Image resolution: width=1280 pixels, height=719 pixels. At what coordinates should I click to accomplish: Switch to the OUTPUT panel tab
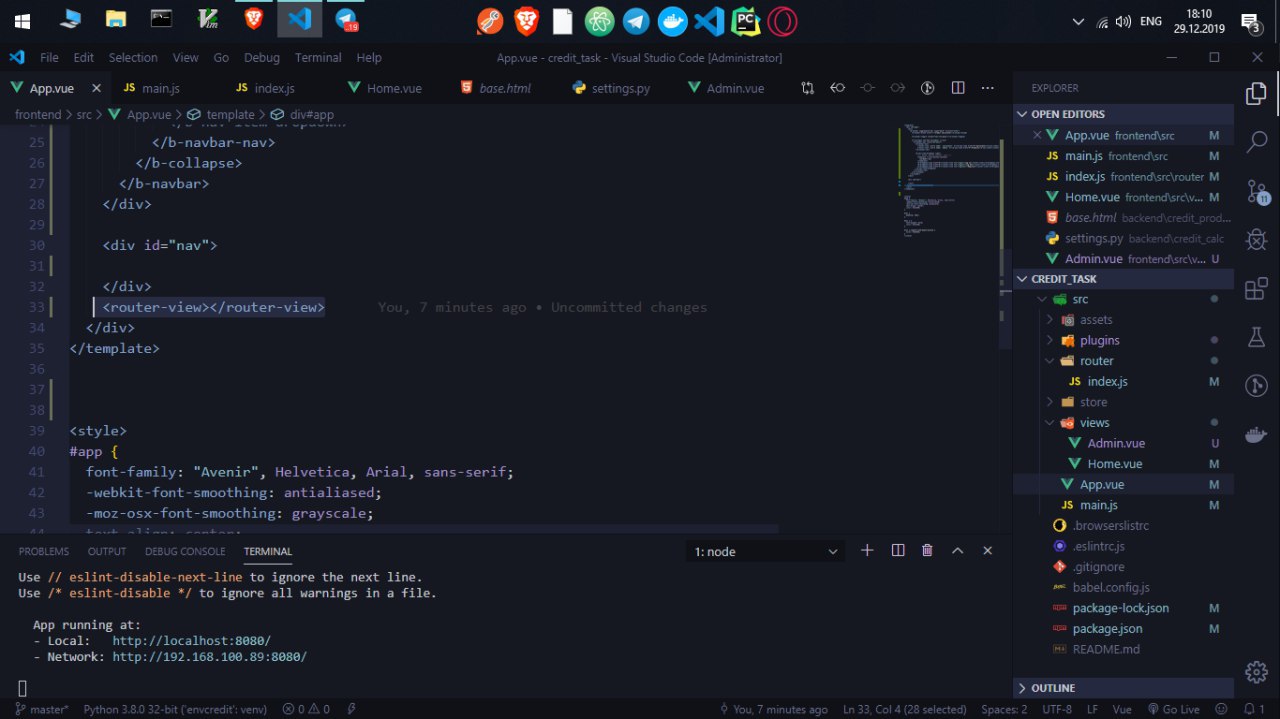coord(107,551)
